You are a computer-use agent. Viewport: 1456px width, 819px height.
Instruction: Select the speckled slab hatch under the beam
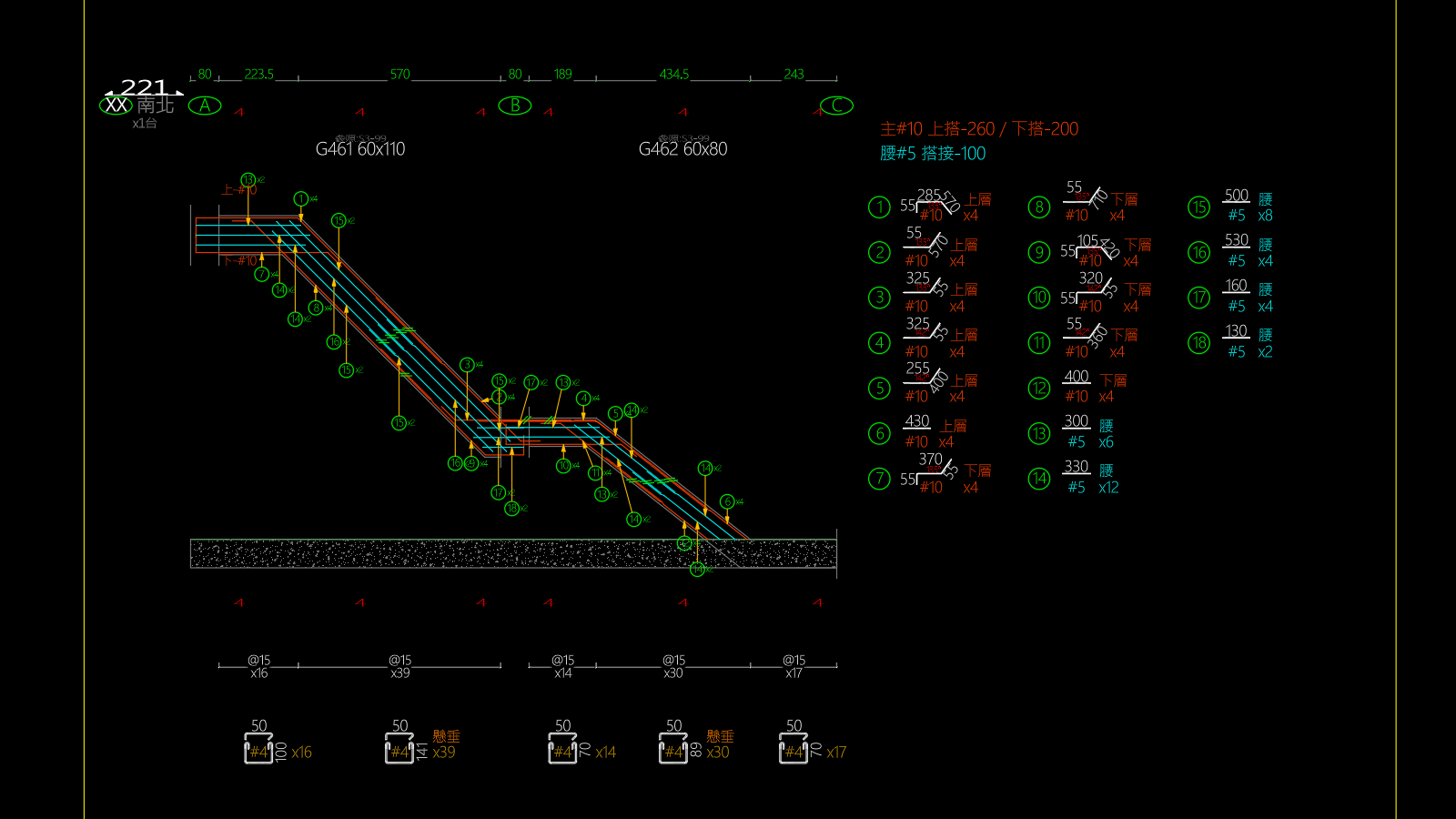click(x=513, y=553)
